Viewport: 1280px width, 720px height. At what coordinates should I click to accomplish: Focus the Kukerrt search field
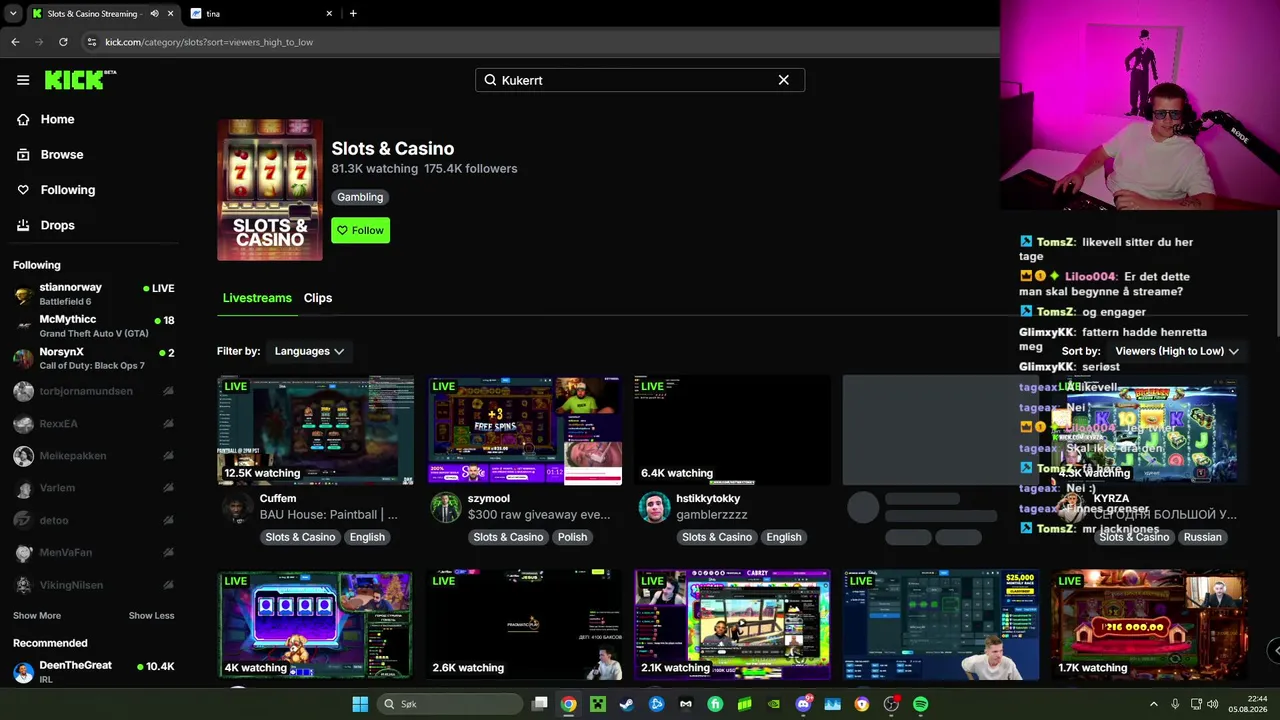tap(640, 80)
